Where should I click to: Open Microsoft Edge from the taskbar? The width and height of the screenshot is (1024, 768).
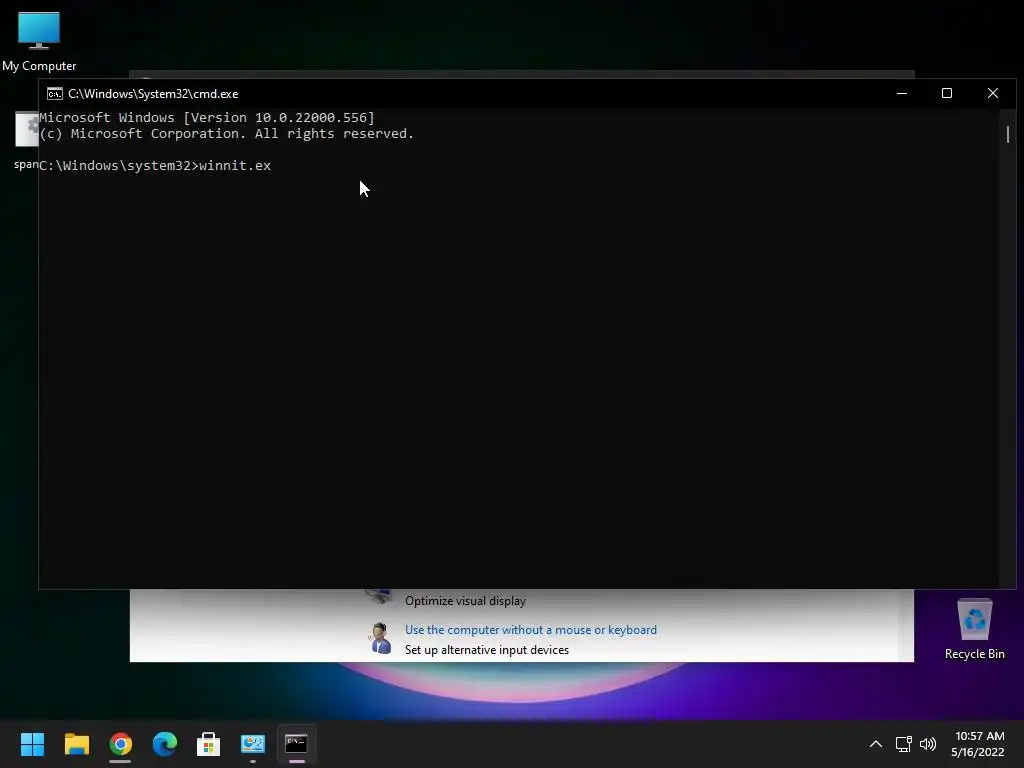(x=165, y=744)
